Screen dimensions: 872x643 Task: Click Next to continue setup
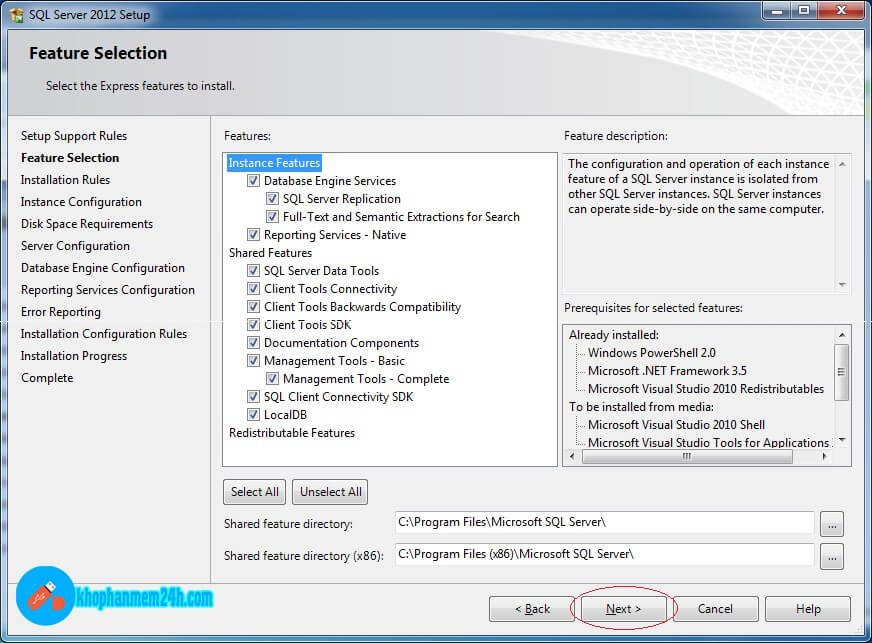click(623, 609)
